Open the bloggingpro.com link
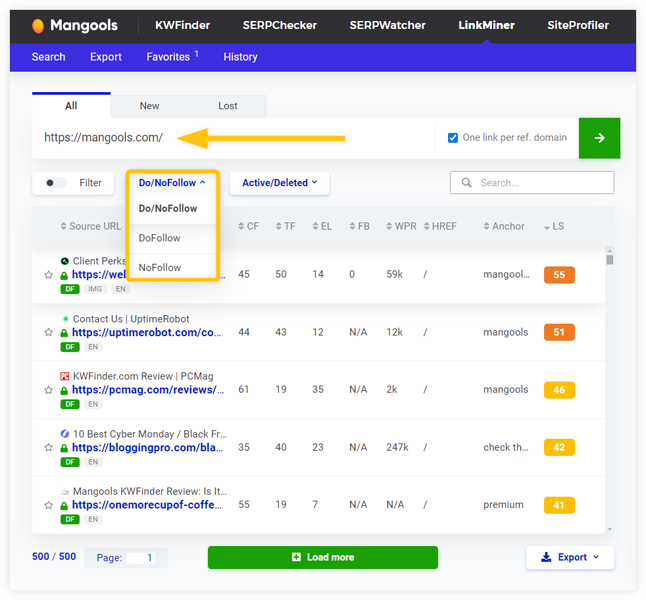Image resolution: width=646 pixels, height=600 pixels. (x=148, y=447)
